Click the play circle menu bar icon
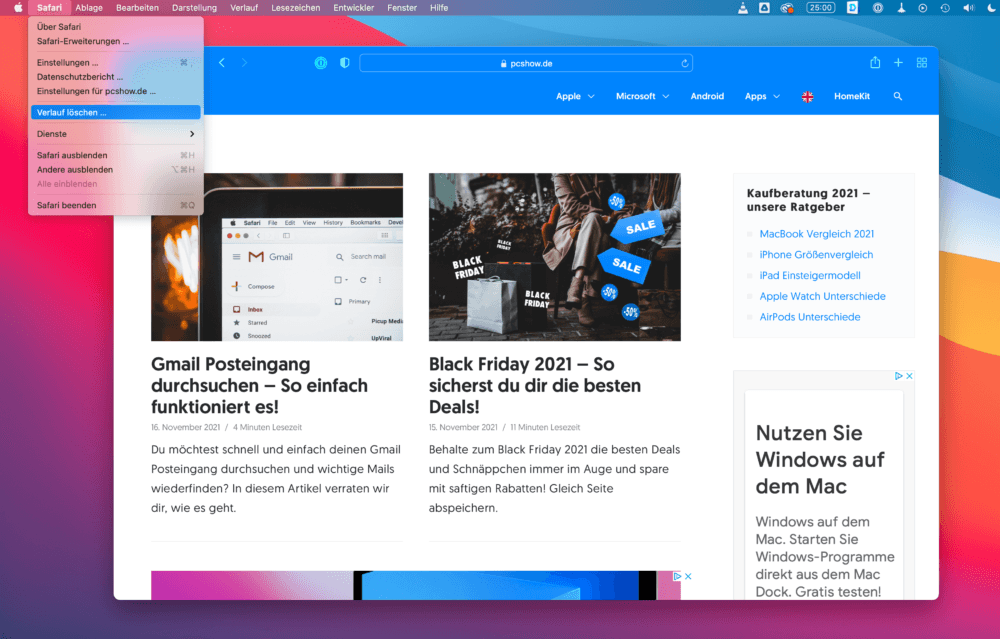Screen dimensions: 1000x639 point(923,8)
